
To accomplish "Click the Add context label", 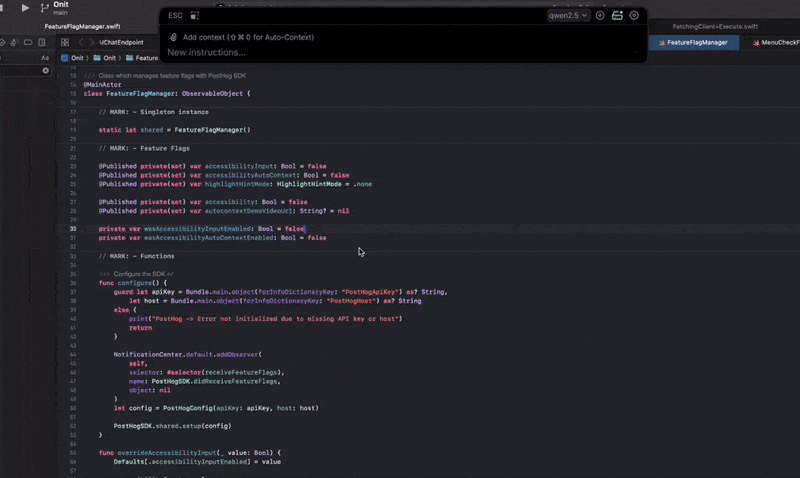I will click(248, 37).
